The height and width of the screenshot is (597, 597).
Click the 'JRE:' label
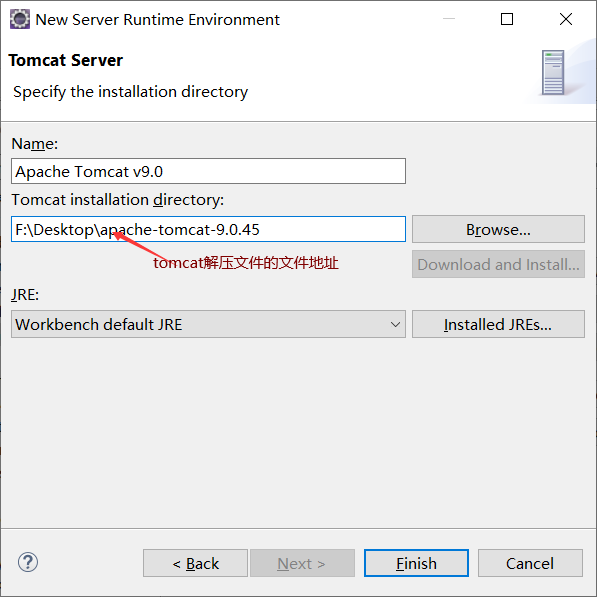pyautogui.click(x=25, y=295)
